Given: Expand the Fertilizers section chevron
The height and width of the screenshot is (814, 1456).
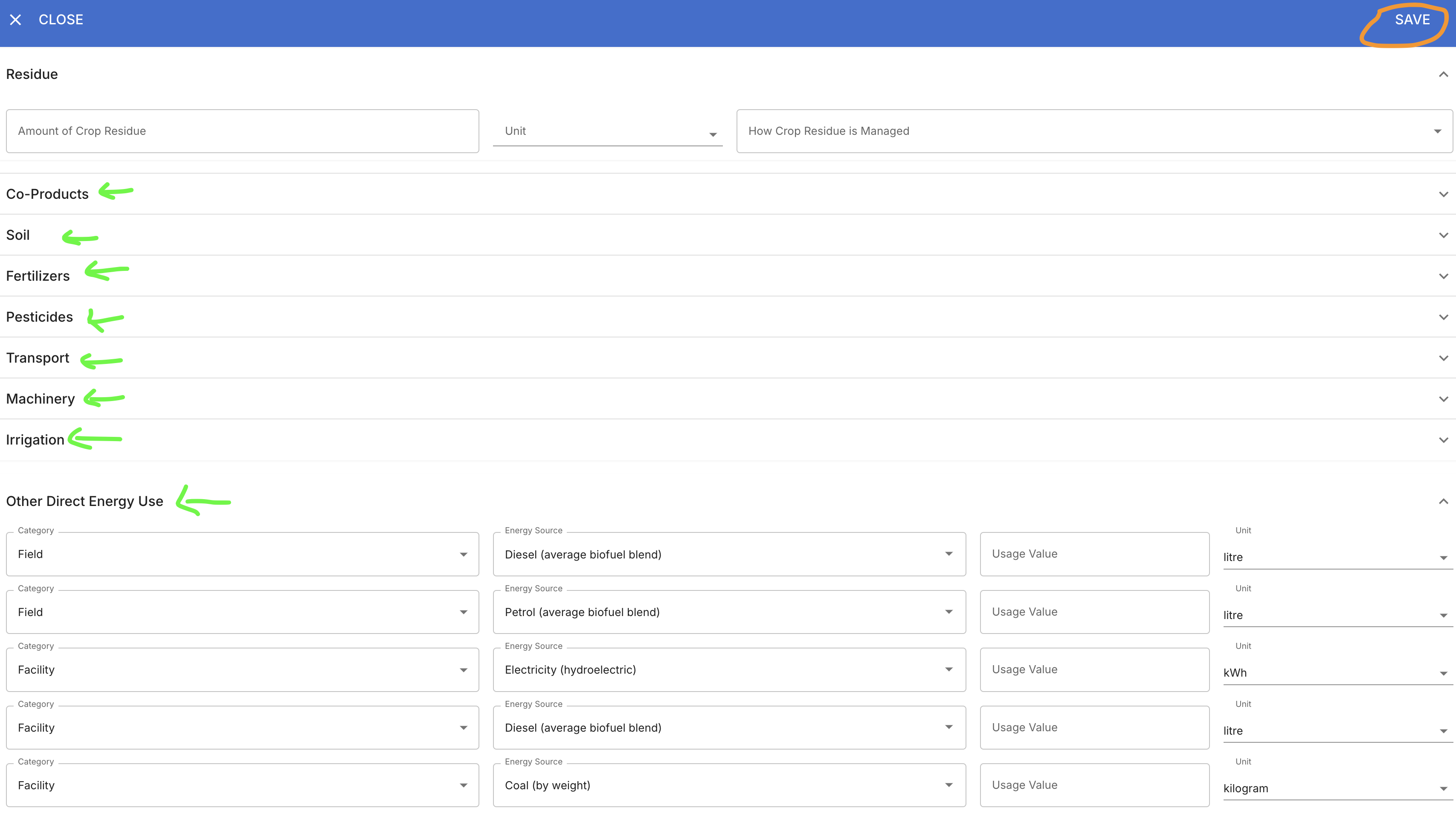Looking at the screenshot, I should [1443, 276].
